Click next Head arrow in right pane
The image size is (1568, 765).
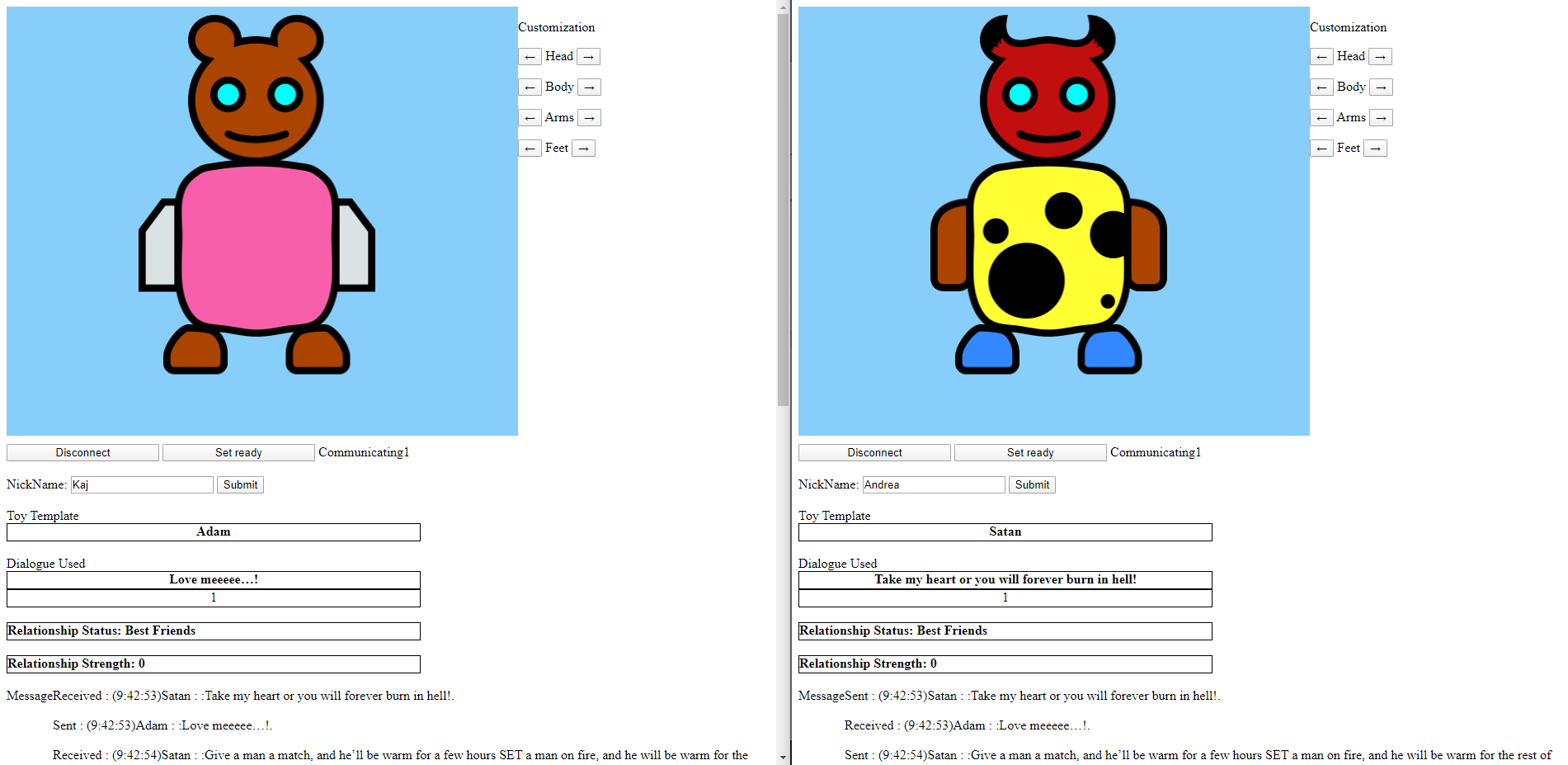[1380, 57]
